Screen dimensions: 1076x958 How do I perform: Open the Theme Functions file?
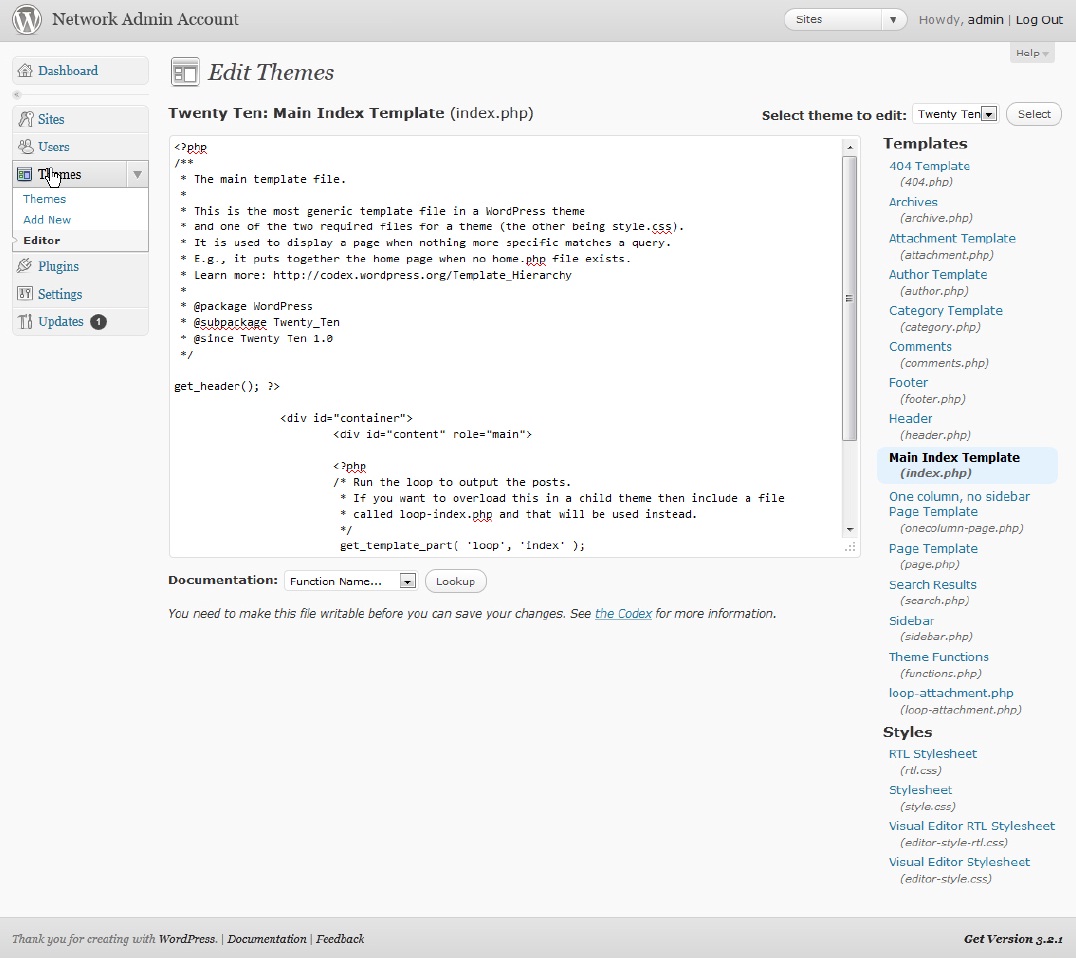click(938, 657)
